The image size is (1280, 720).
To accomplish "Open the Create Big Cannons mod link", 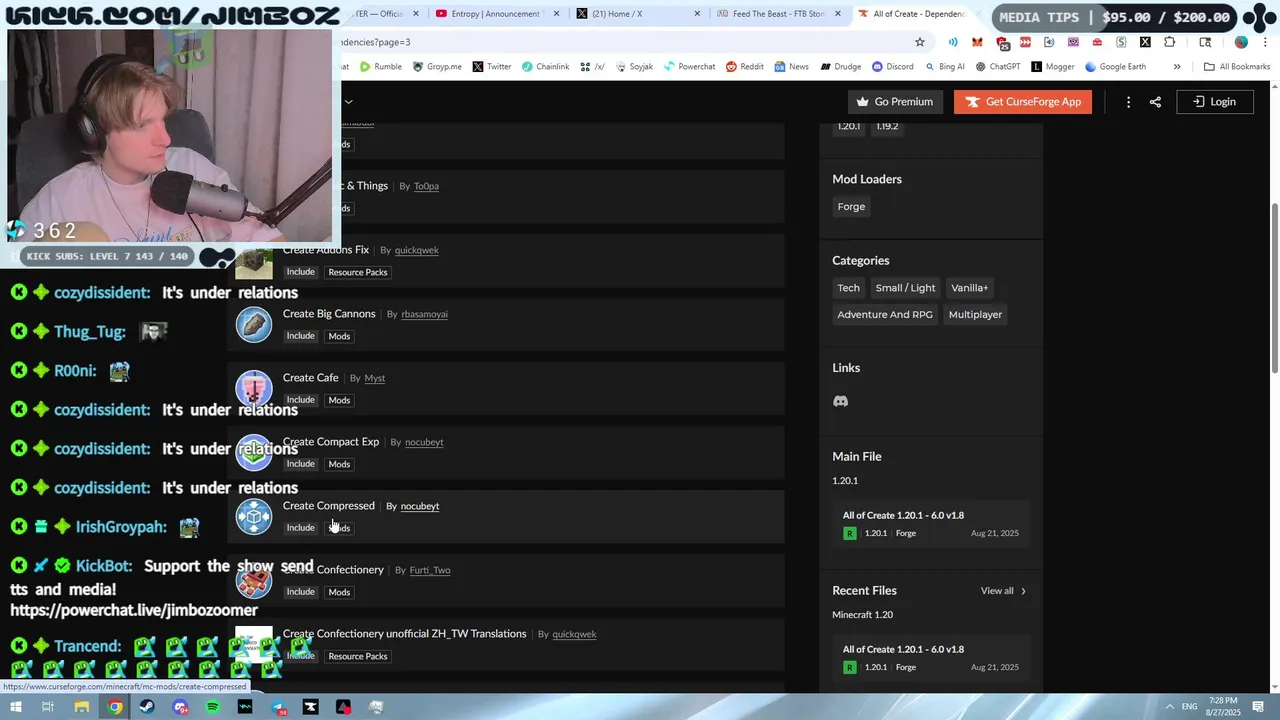I will click(329, 314).
